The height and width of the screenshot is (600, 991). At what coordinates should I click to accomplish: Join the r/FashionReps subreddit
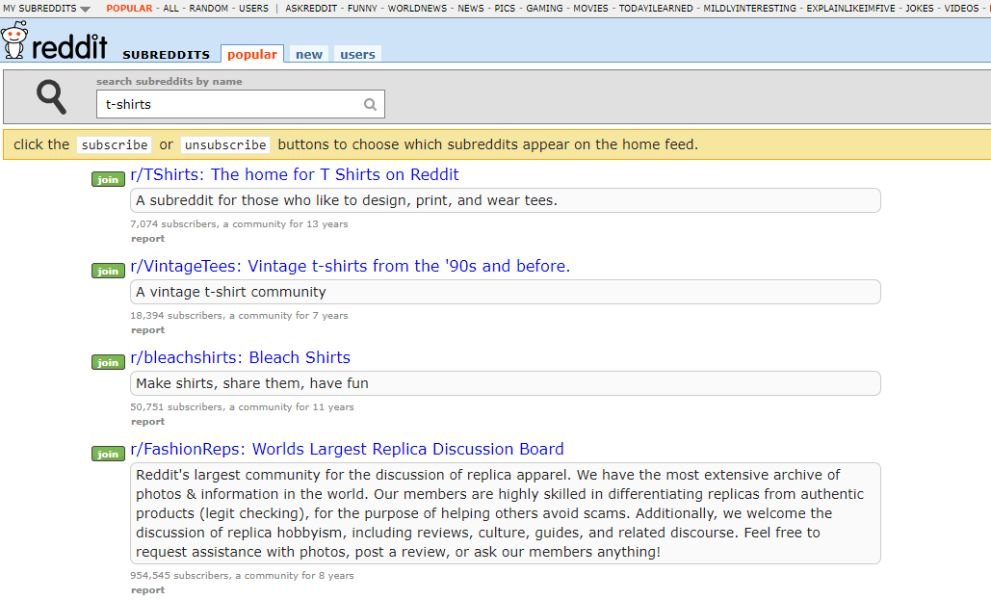pyautogui.click(x=108, y=454)
